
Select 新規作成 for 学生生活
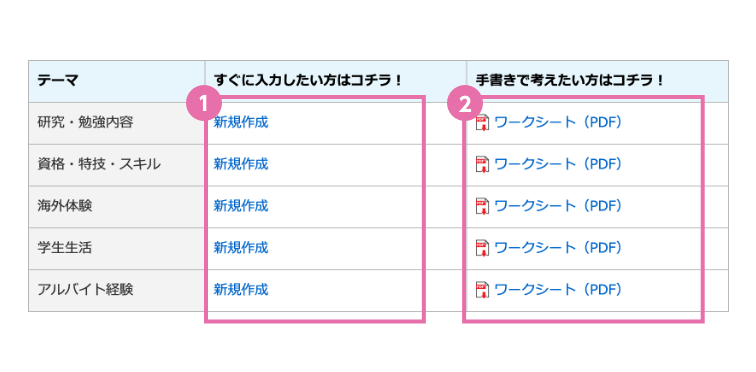click(241, 248)
